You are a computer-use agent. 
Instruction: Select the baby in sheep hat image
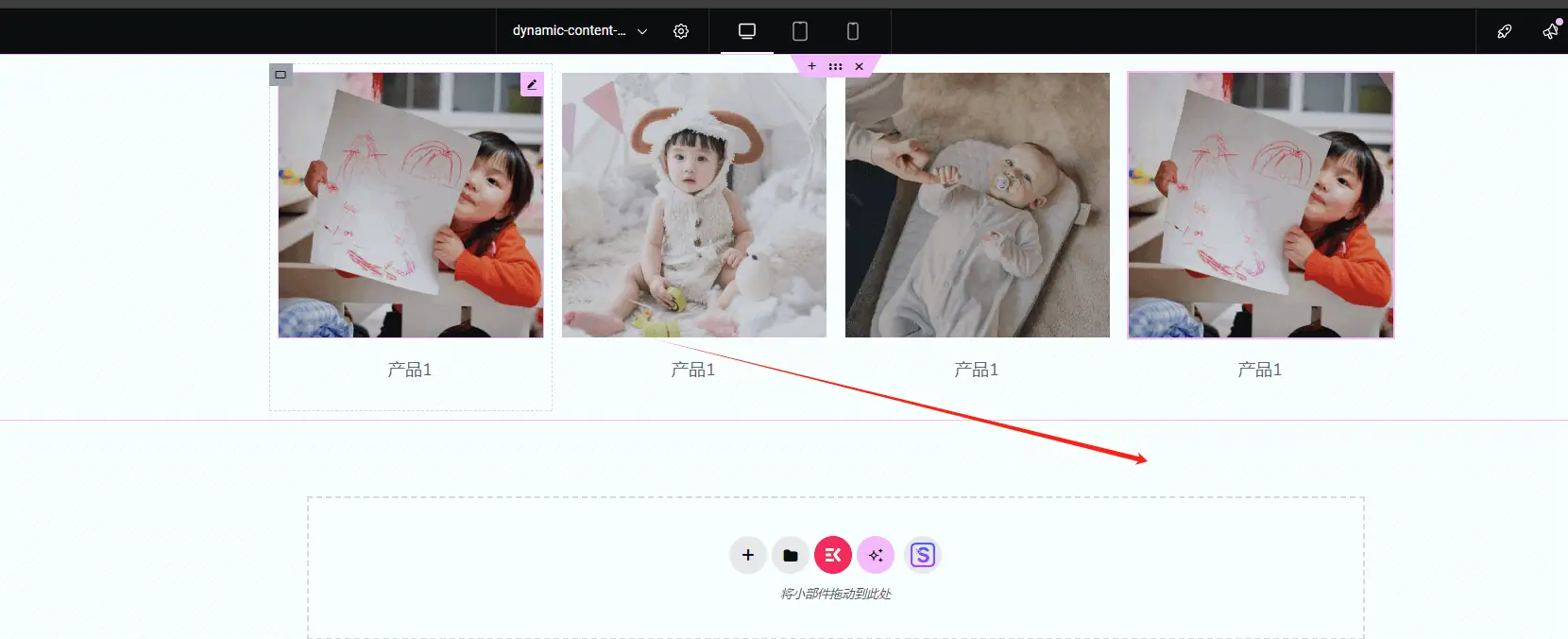coord(694,205)
